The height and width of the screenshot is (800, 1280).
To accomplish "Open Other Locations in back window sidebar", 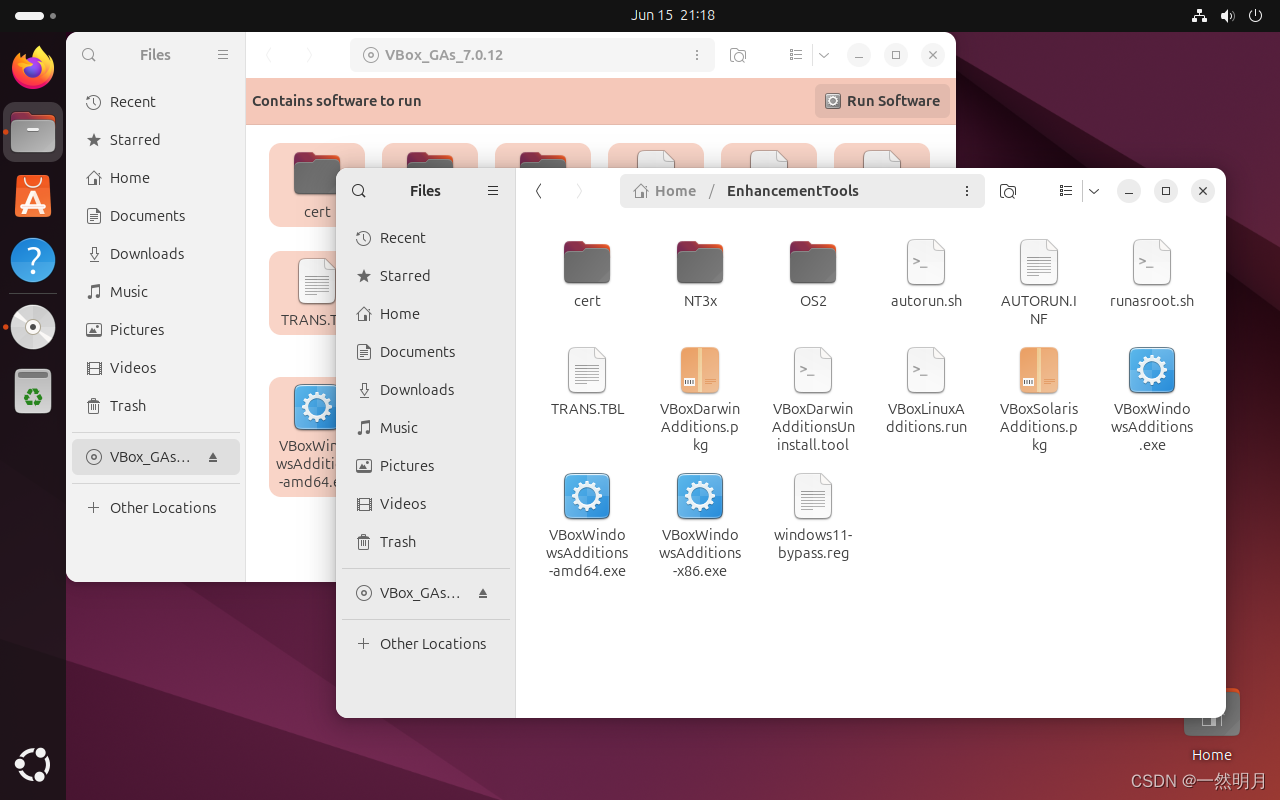I will [x=156, y=508].
